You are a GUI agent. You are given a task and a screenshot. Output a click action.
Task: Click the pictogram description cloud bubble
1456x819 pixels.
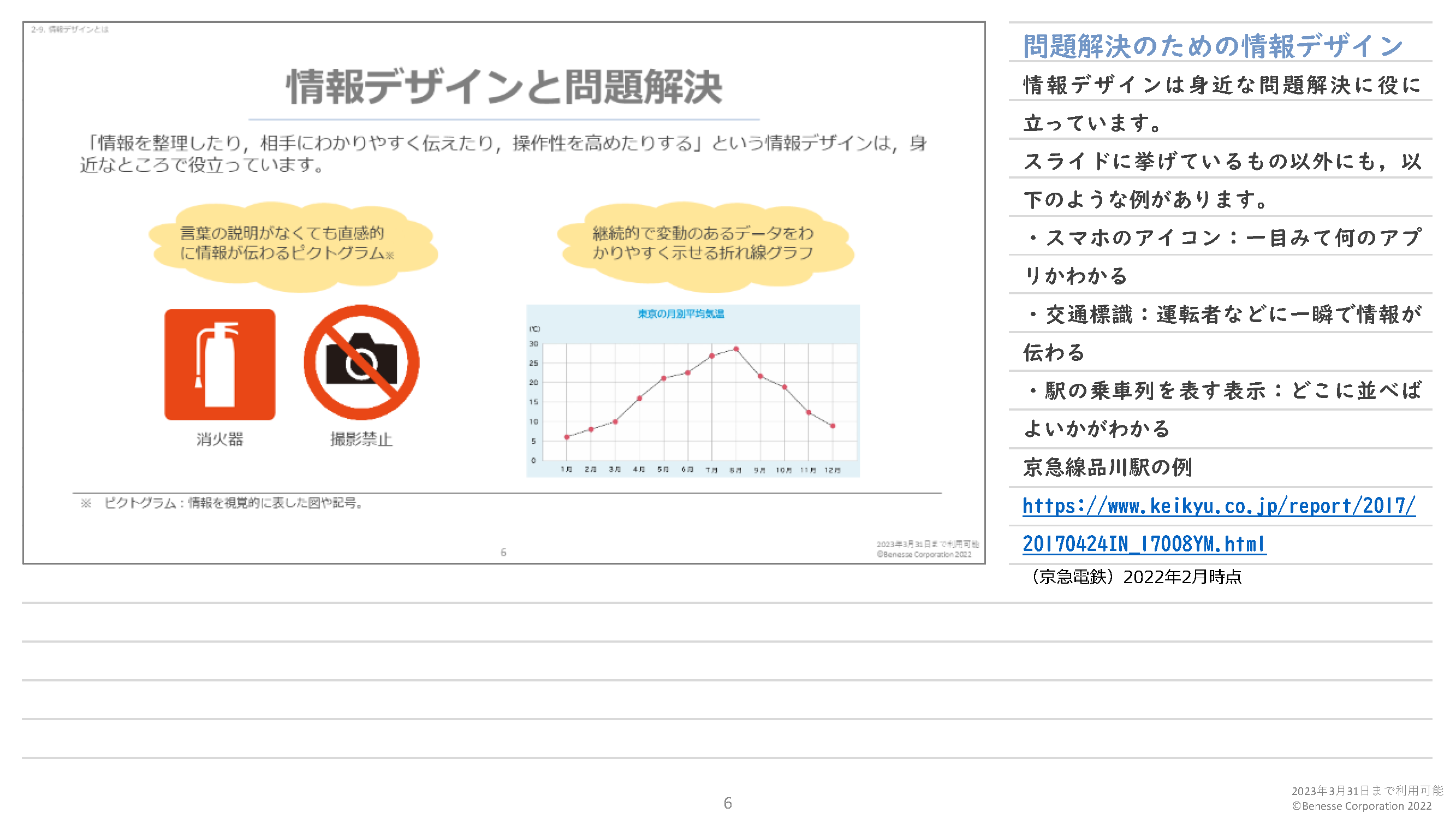(293, 246)
